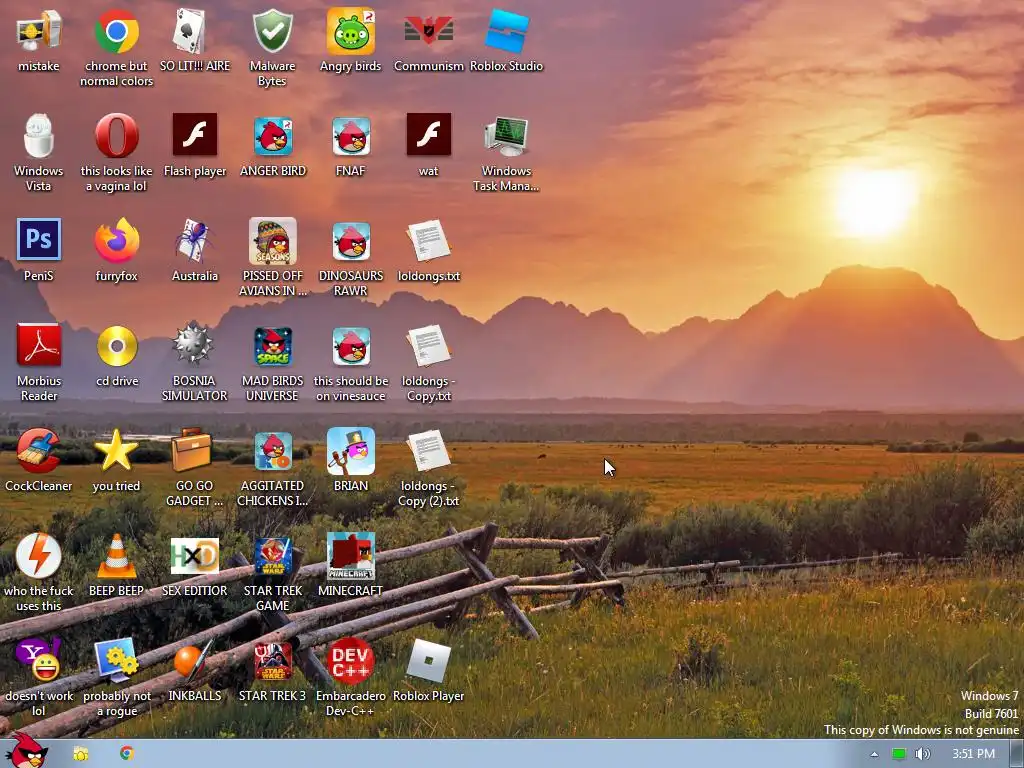The height and width of the screenshot is (768, 1024).
Task: Launch the Photoshop 'Ps' icon
Action: click(x=39, y=240)
